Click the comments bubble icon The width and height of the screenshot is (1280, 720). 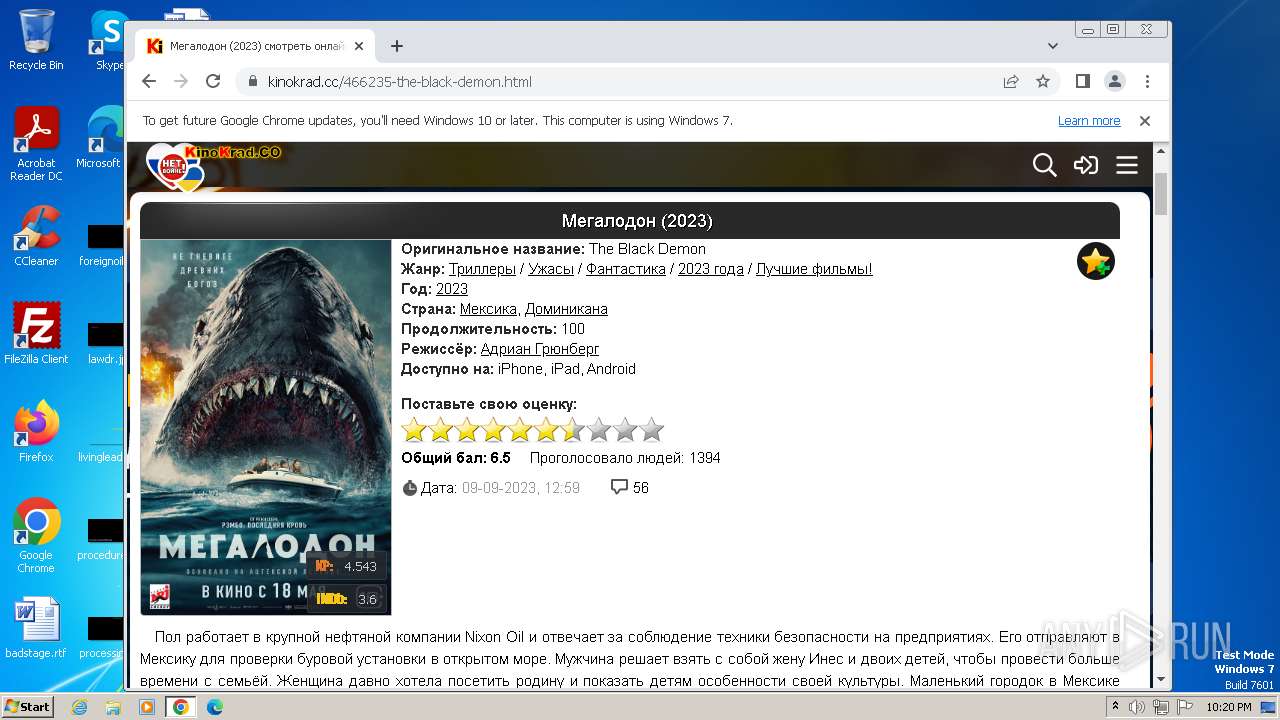point(619,487)
